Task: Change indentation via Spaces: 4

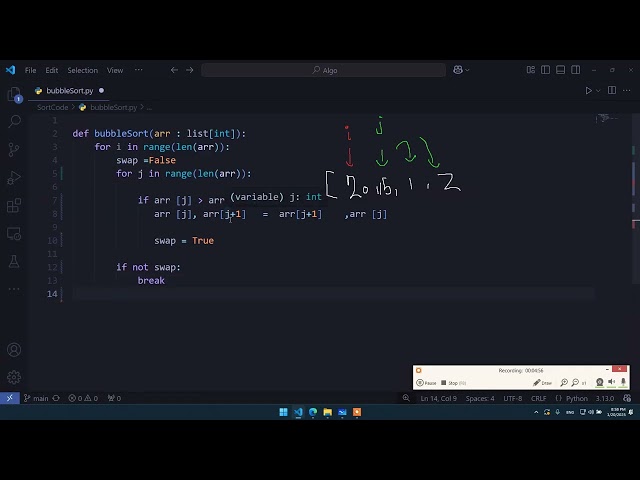Action: (480, 398)
